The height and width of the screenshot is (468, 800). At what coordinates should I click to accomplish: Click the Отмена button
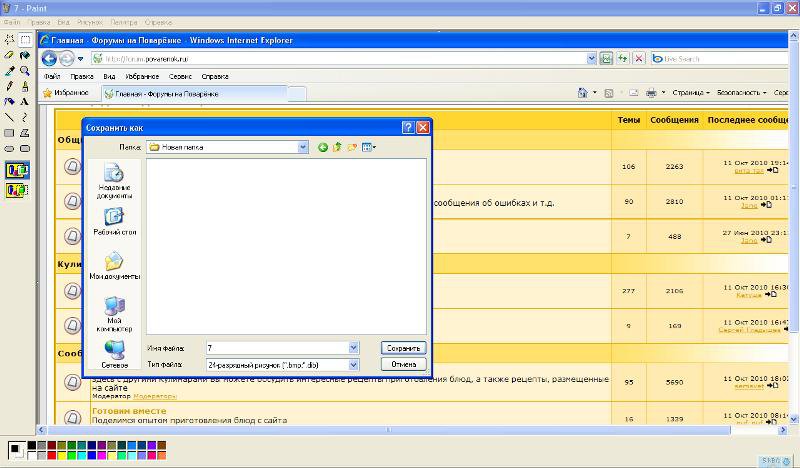[403, 365]
